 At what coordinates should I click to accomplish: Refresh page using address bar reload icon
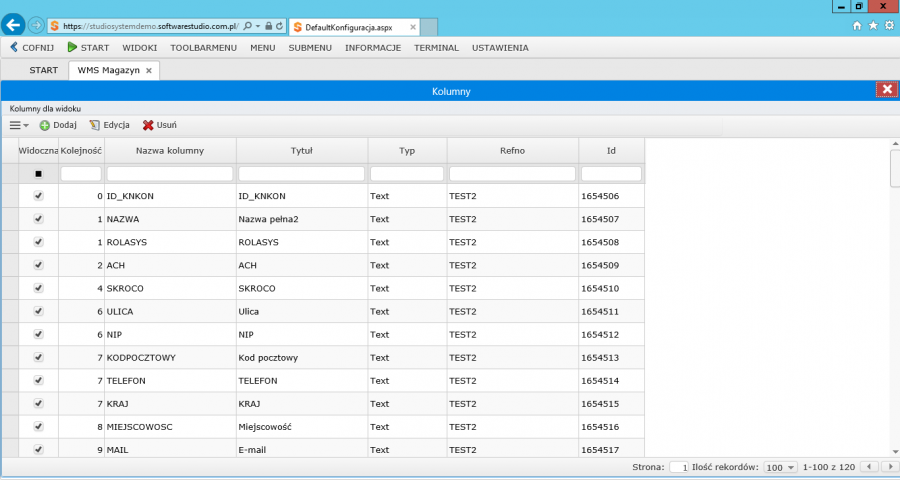click(279, 26)
